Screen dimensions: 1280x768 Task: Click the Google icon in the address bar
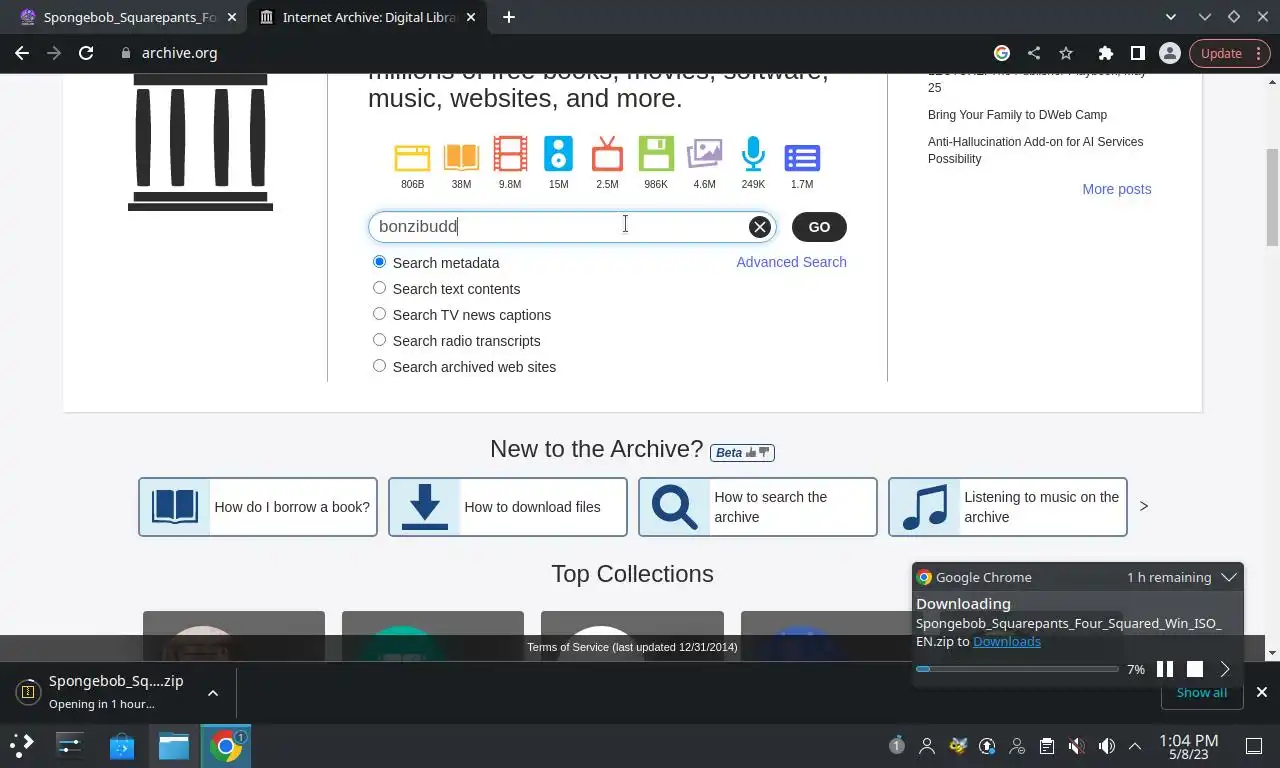coord(1002,53)
